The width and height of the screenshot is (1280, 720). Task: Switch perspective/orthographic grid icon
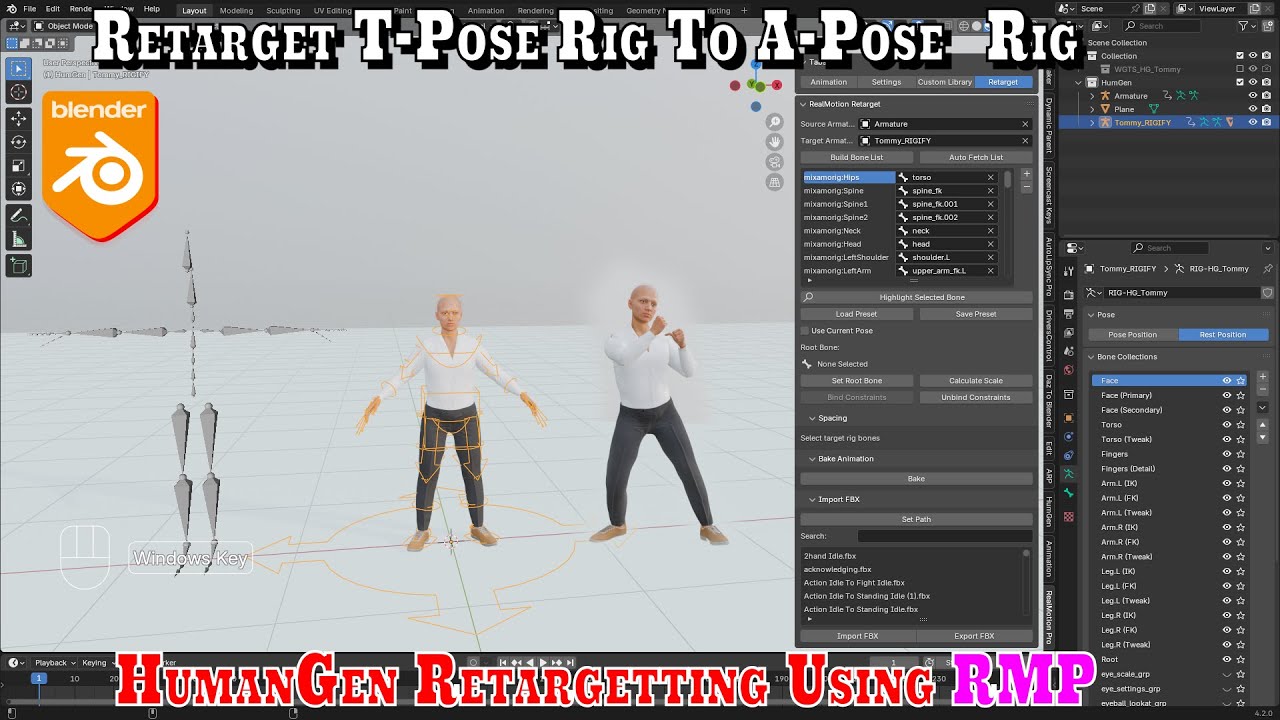tap(774, 182)
